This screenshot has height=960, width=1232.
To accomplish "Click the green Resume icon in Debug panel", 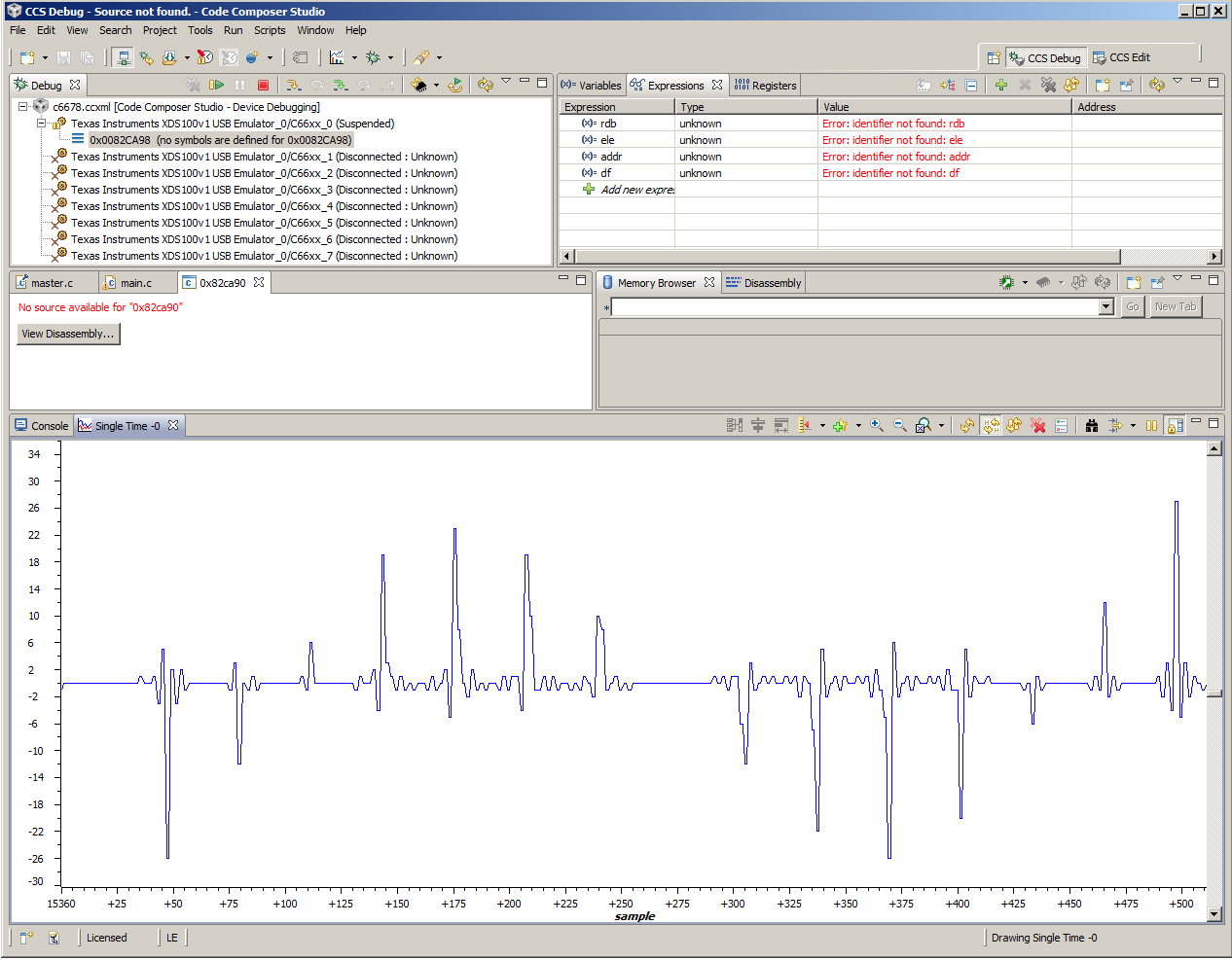I will (216, 86).
